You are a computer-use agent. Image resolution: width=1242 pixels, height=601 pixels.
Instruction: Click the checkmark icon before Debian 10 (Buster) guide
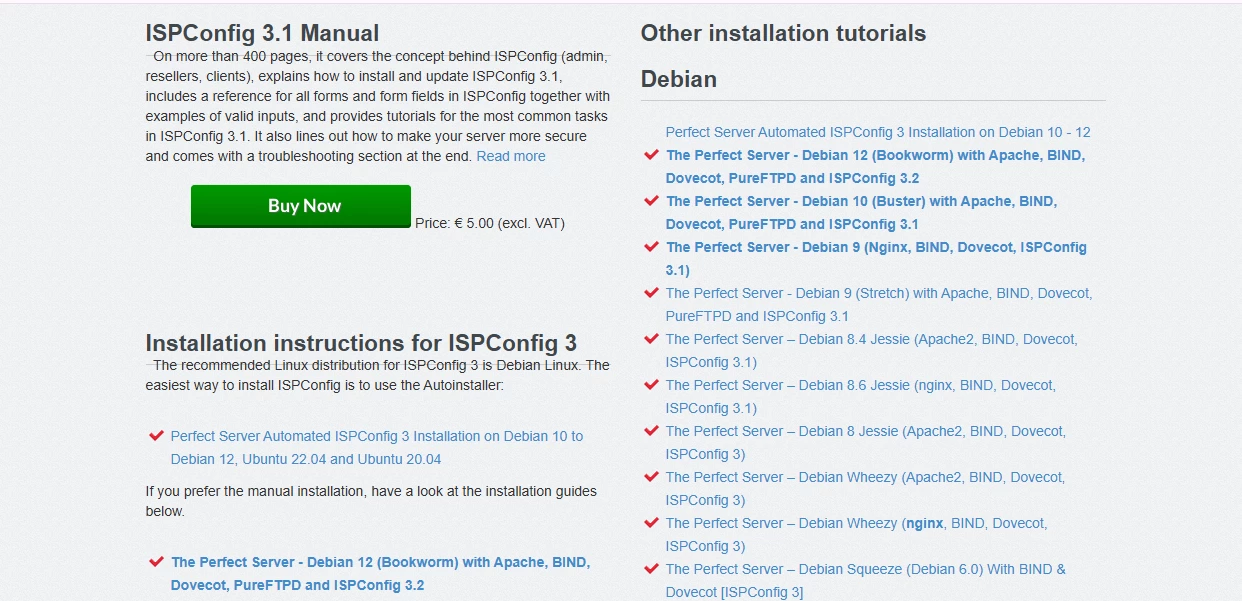652,201
